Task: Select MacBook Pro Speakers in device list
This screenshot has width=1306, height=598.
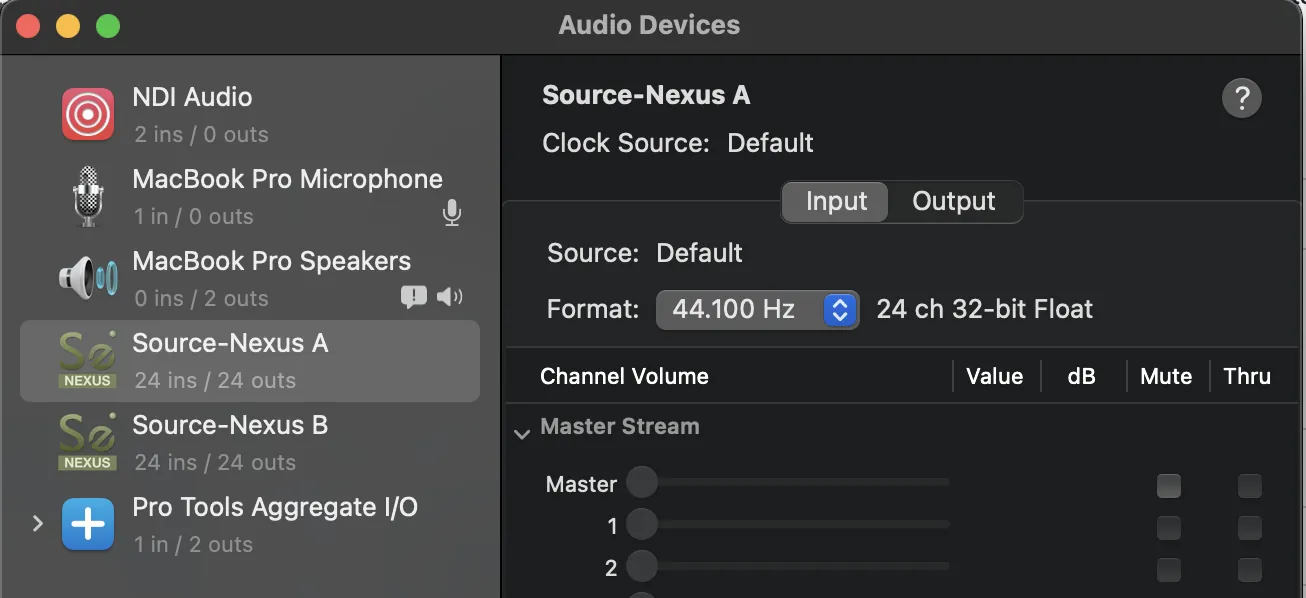Action: click(x=250, y=278)
